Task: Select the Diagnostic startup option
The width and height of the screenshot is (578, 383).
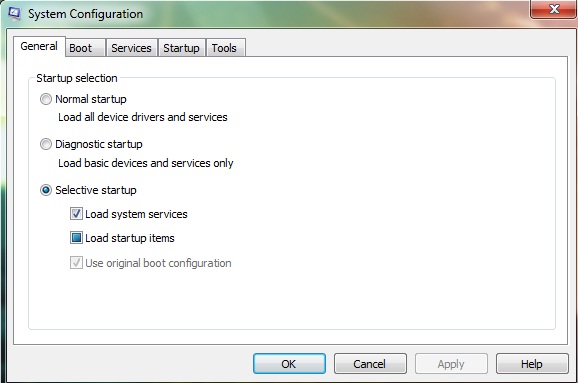Action: 46,144
